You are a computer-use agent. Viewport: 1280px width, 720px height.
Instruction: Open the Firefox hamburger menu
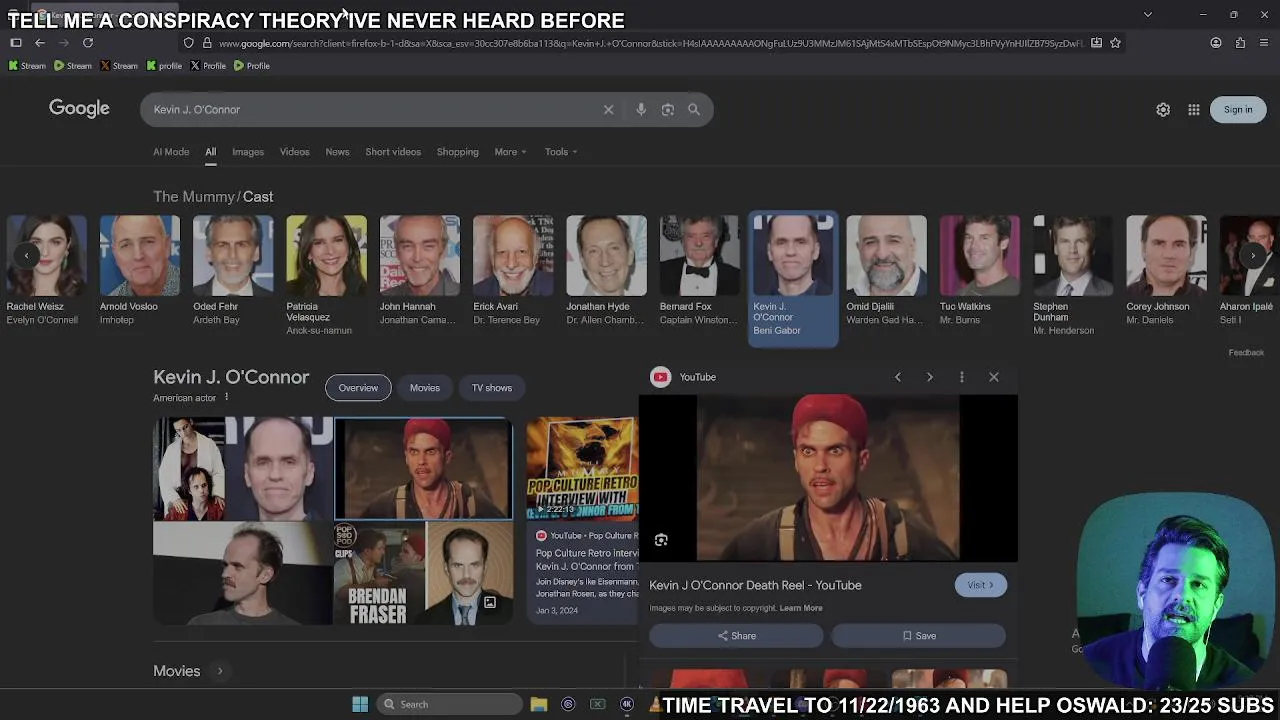pos(1264,43)
